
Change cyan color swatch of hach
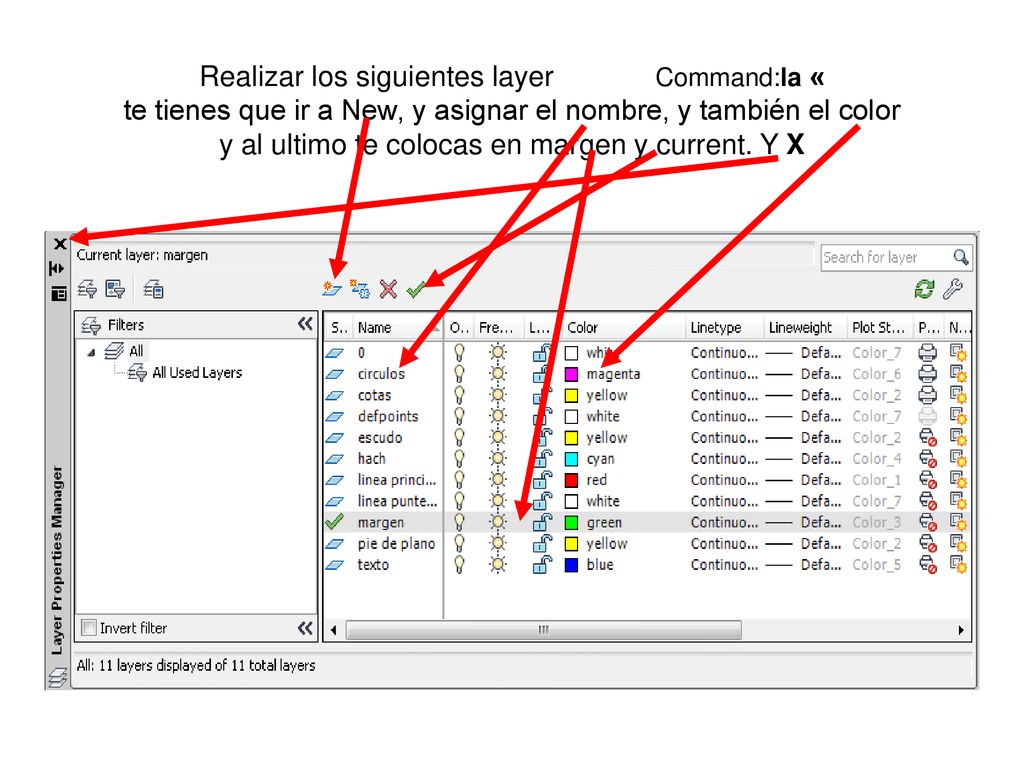[x=571, y=459]
